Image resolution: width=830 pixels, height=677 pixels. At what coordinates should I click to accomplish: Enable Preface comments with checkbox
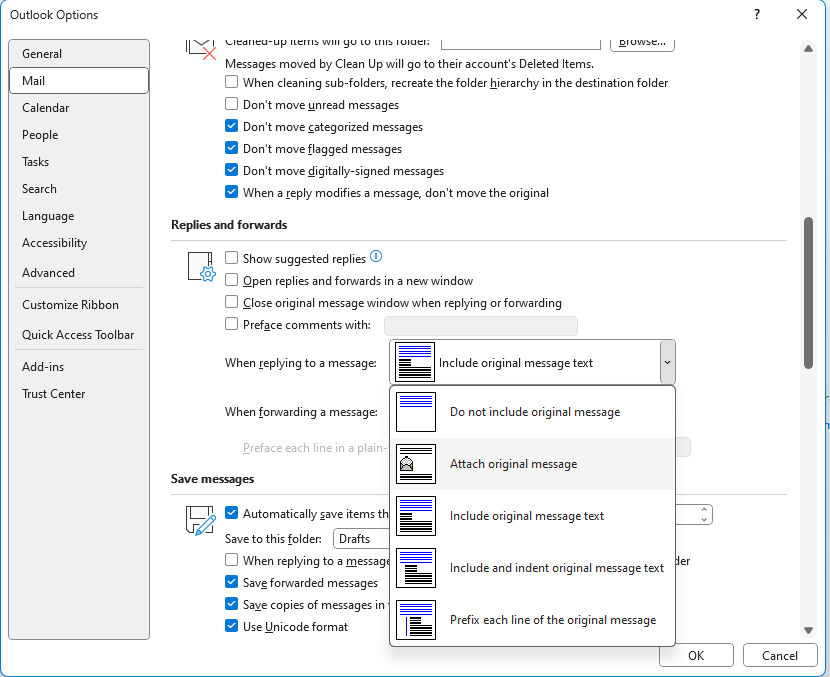pyautogui.click(x=231, y=323)
